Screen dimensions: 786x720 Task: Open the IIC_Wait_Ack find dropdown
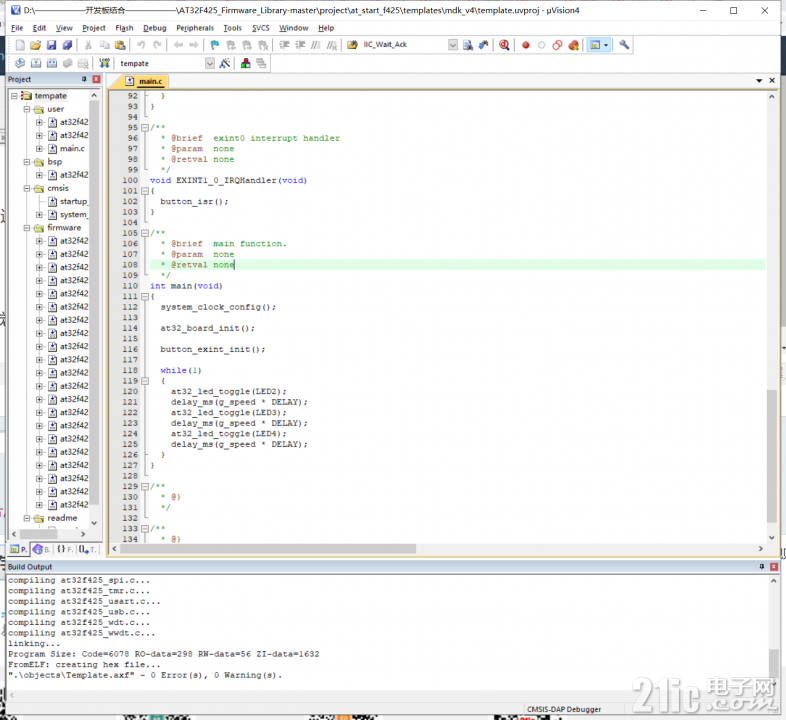453,45
